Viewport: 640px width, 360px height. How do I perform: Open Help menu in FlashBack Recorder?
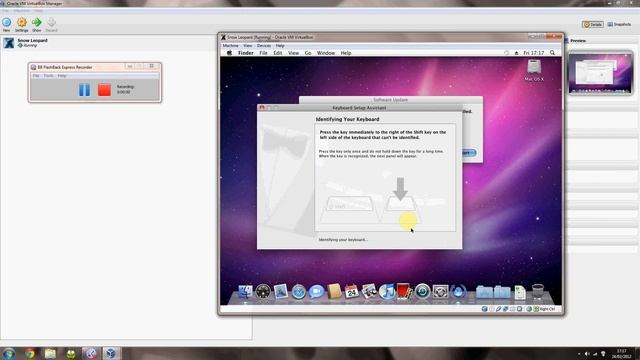[x=62, y=76]
